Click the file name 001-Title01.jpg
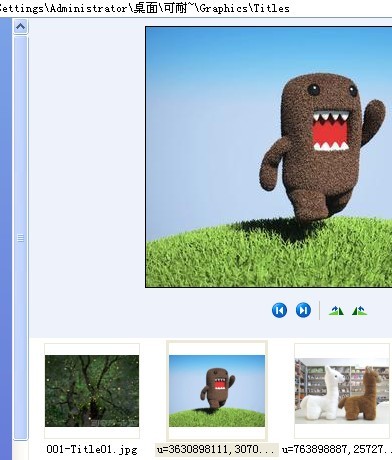This screenshot has height=460, width=392. tap(92, 449)
